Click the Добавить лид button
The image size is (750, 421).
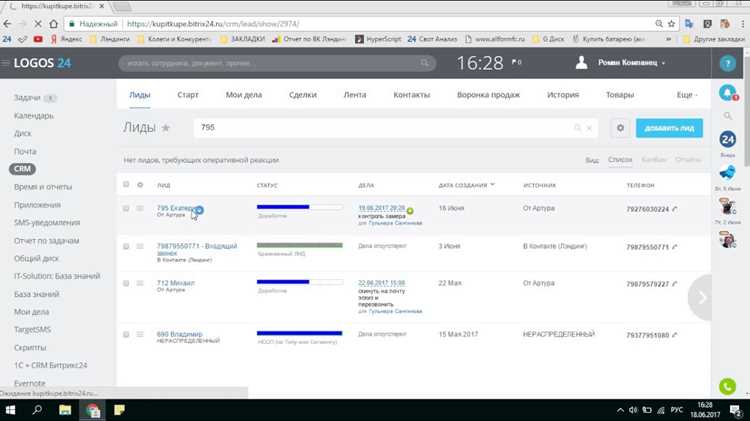[x=669, y=128]
